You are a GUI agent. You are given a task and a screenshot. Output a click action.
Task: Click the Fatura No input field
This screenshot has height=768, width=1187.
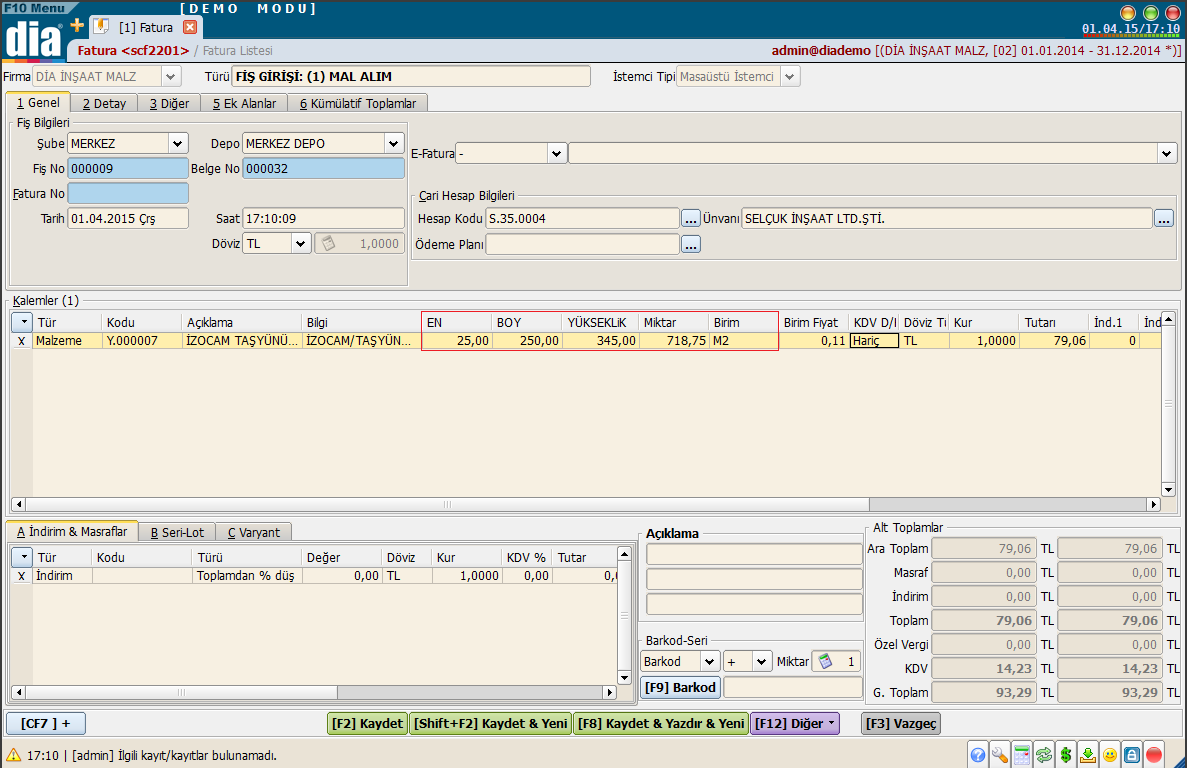coord(128,194)
